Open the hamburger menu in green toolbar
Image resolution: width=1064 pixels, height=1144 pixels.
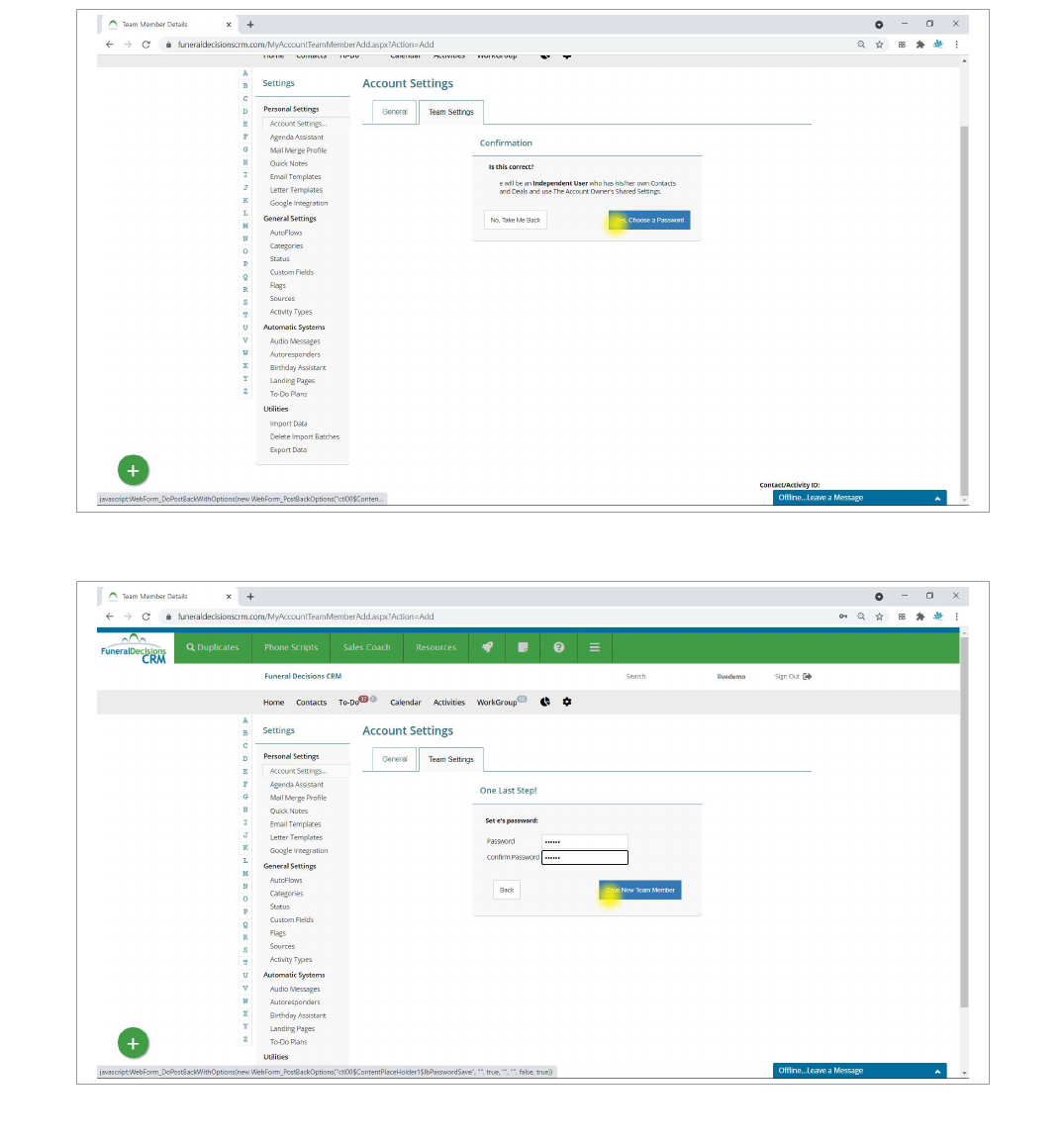tap(595, 647)
